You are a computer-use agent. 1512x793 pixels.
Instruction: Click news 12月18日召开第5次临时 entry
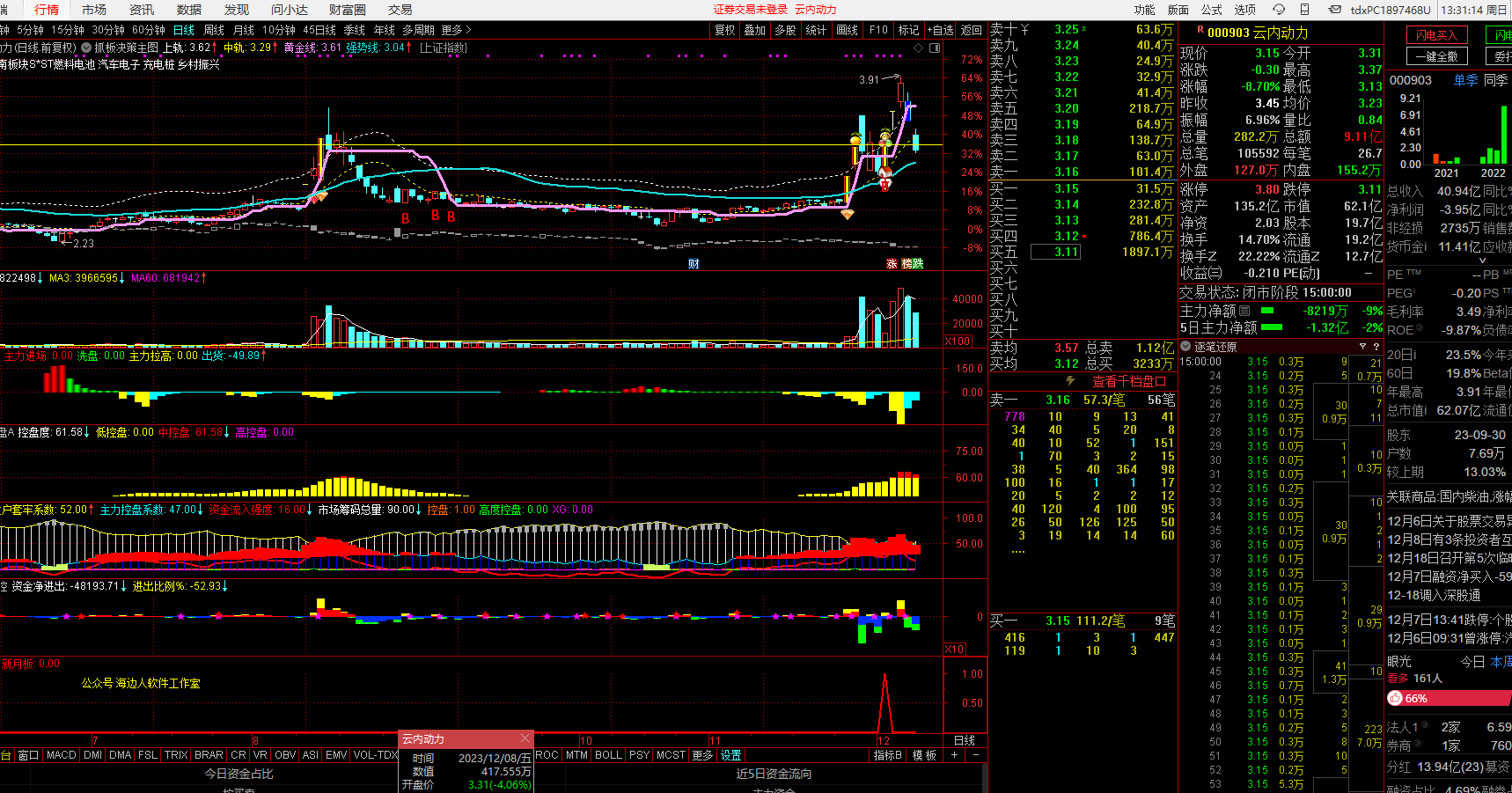click(x=1449, y=558)
